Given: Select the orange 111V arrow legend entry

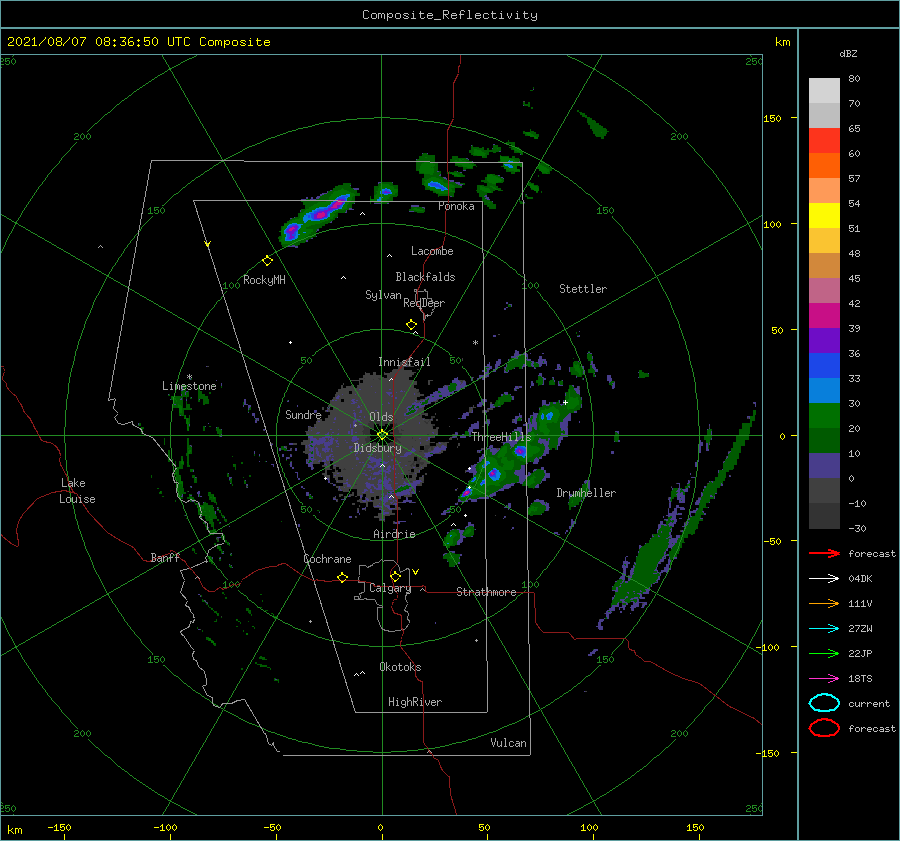Looking at the screenshot, I should [824, 603].
